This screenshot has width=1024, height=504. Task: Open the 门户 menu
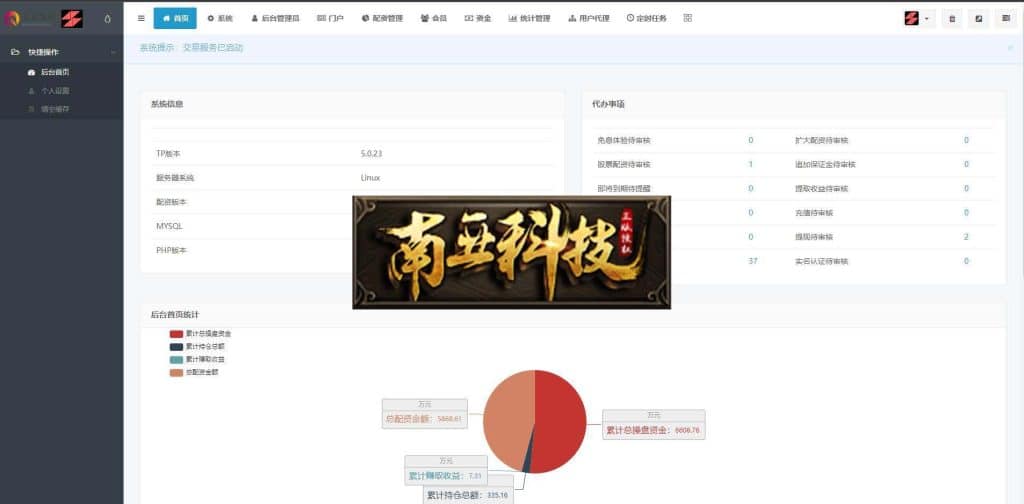click(330, 18)
